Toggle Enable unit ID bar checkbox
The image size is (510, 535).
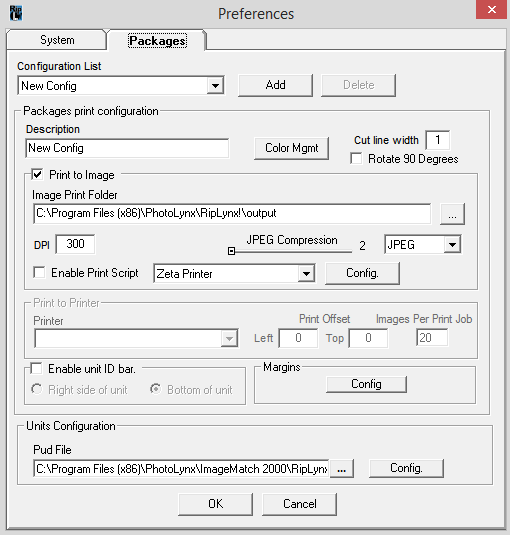coord(36,369)
